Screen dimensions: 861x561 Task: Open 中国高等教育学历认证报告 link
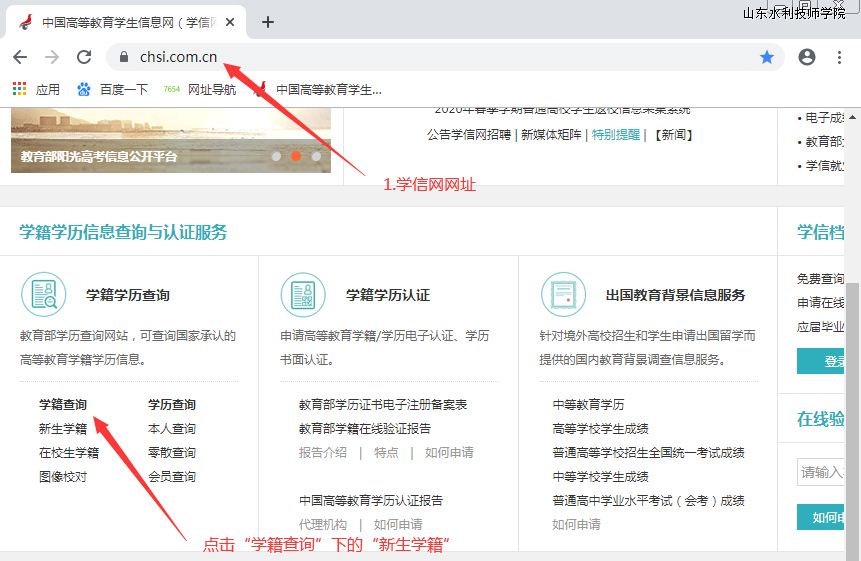(x=371, y=501)
